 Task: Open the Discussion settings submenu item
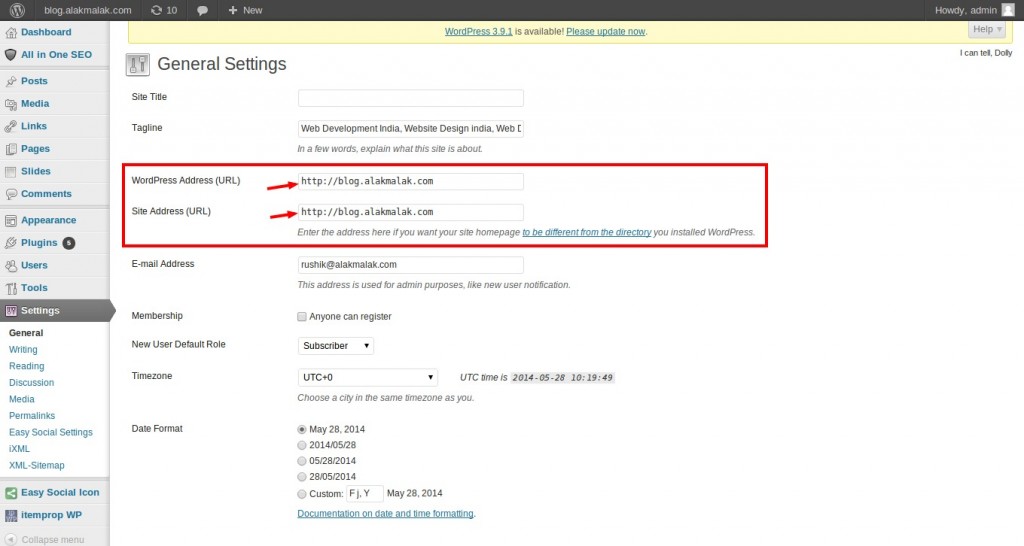[31, 383]
